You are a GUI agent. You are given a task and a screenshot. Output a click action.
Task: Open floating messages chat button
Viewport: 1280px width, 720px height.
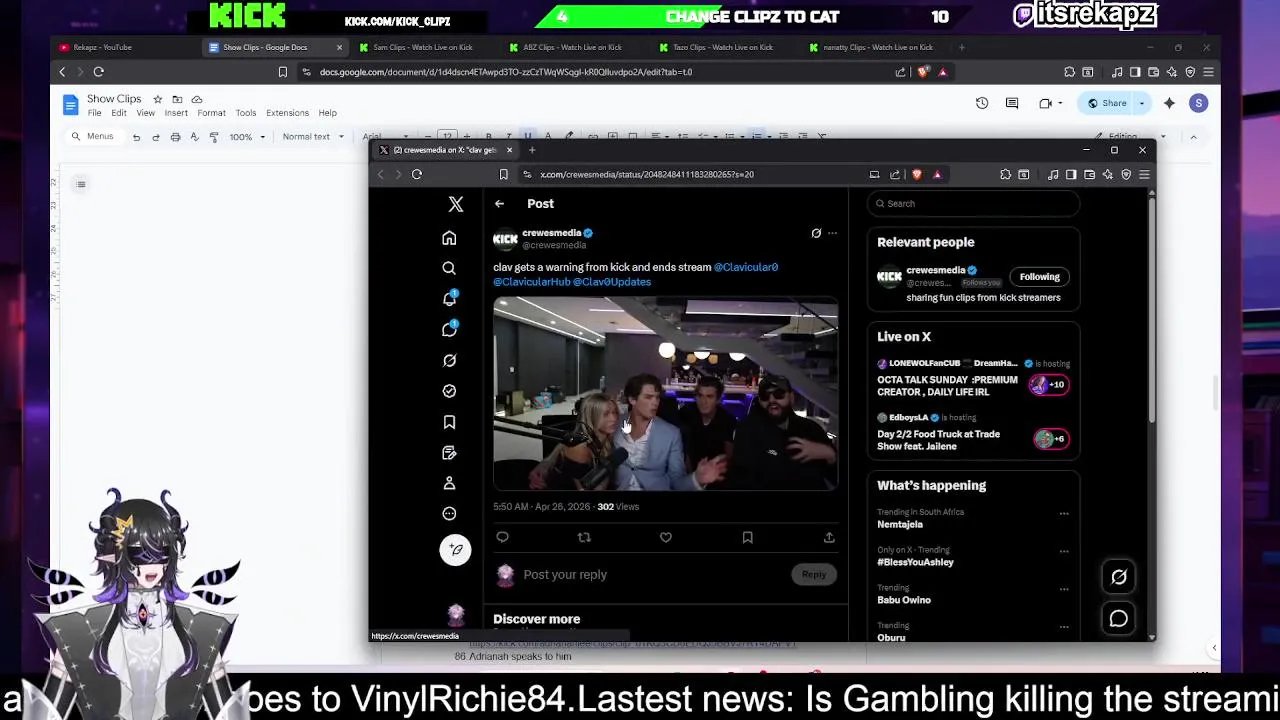(1119, 619)
